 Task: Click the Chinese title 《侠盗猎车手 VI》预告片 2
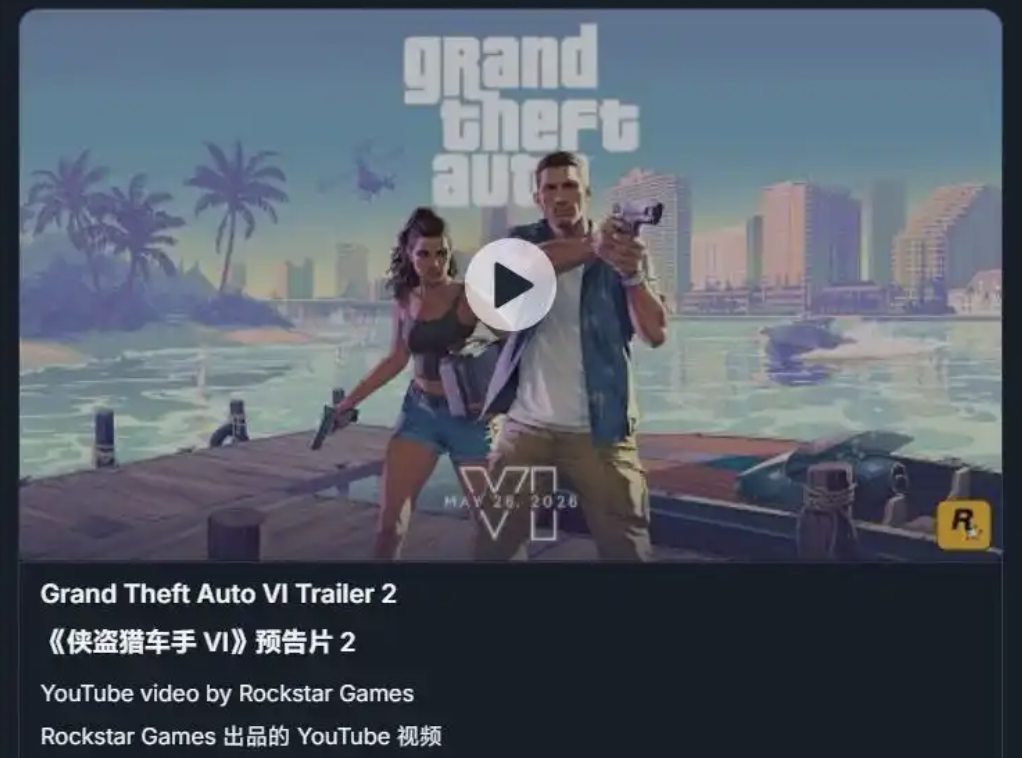pos(200,642)
